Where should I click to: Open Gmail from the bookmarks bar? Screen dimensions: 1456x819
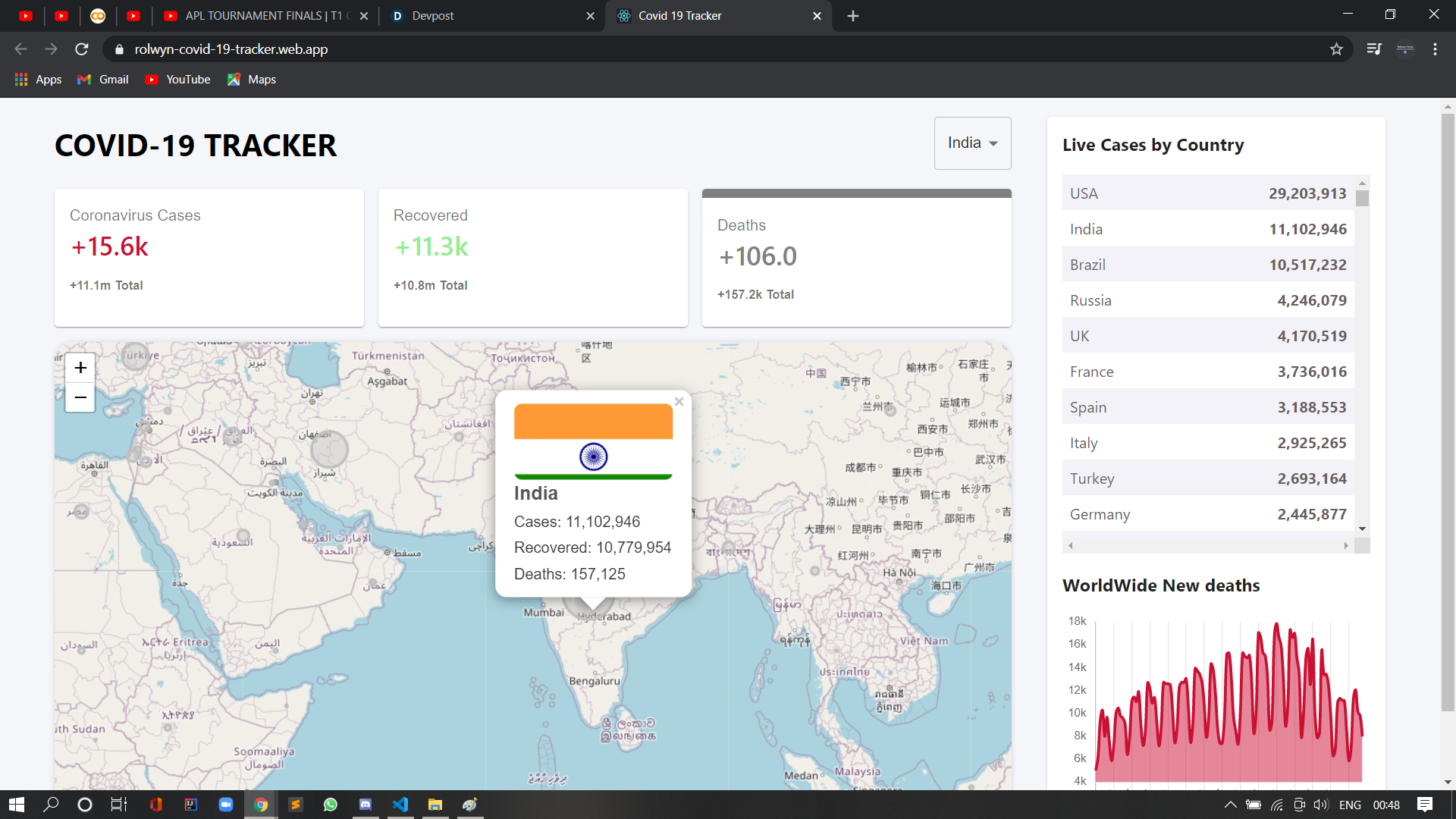coord(102,79)
